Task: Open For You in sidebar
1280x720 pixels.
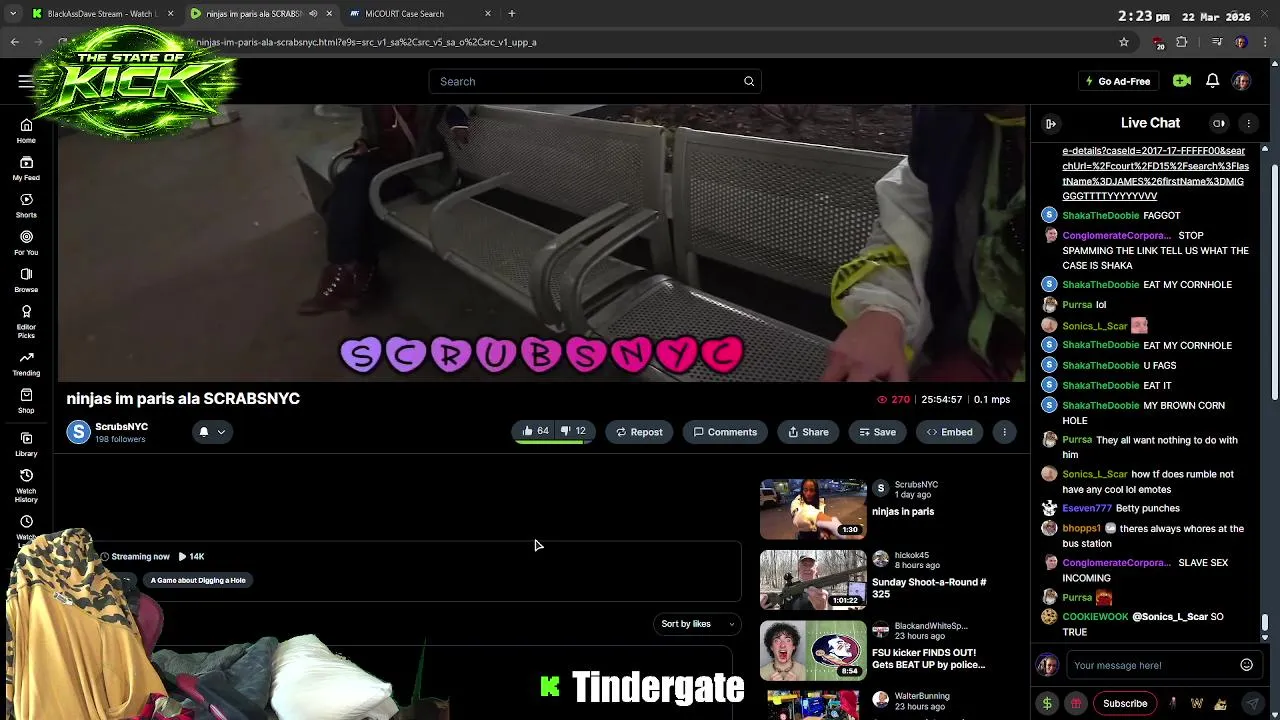Action: pos(26,243)
